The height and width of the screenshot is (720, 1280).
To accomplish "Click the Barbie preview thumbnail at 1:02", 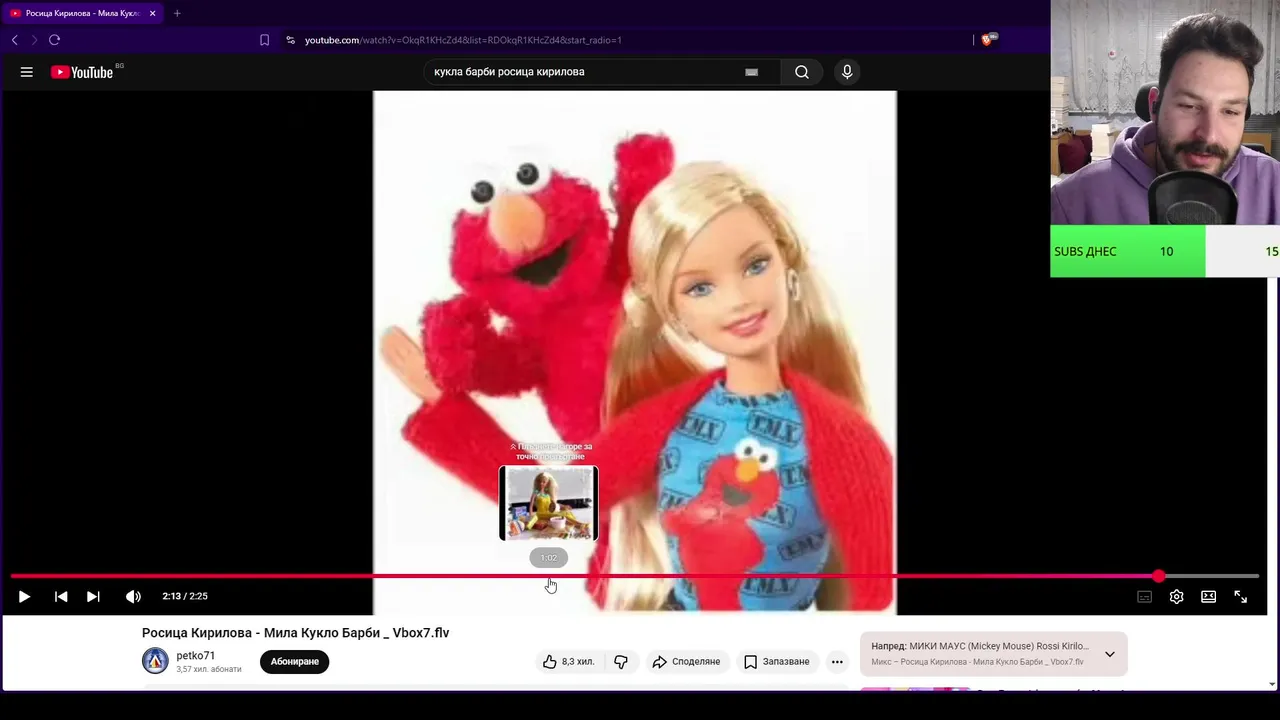I will [x=549, y=503].
